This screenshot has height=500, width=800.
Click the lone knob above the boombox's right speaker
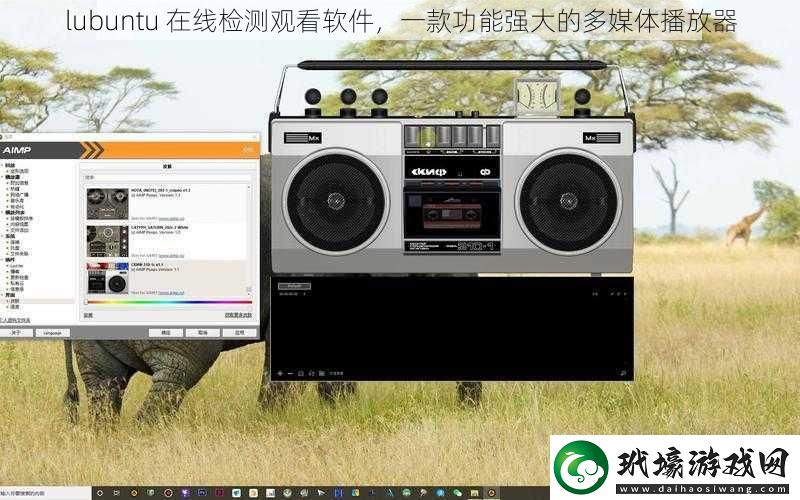582,96
